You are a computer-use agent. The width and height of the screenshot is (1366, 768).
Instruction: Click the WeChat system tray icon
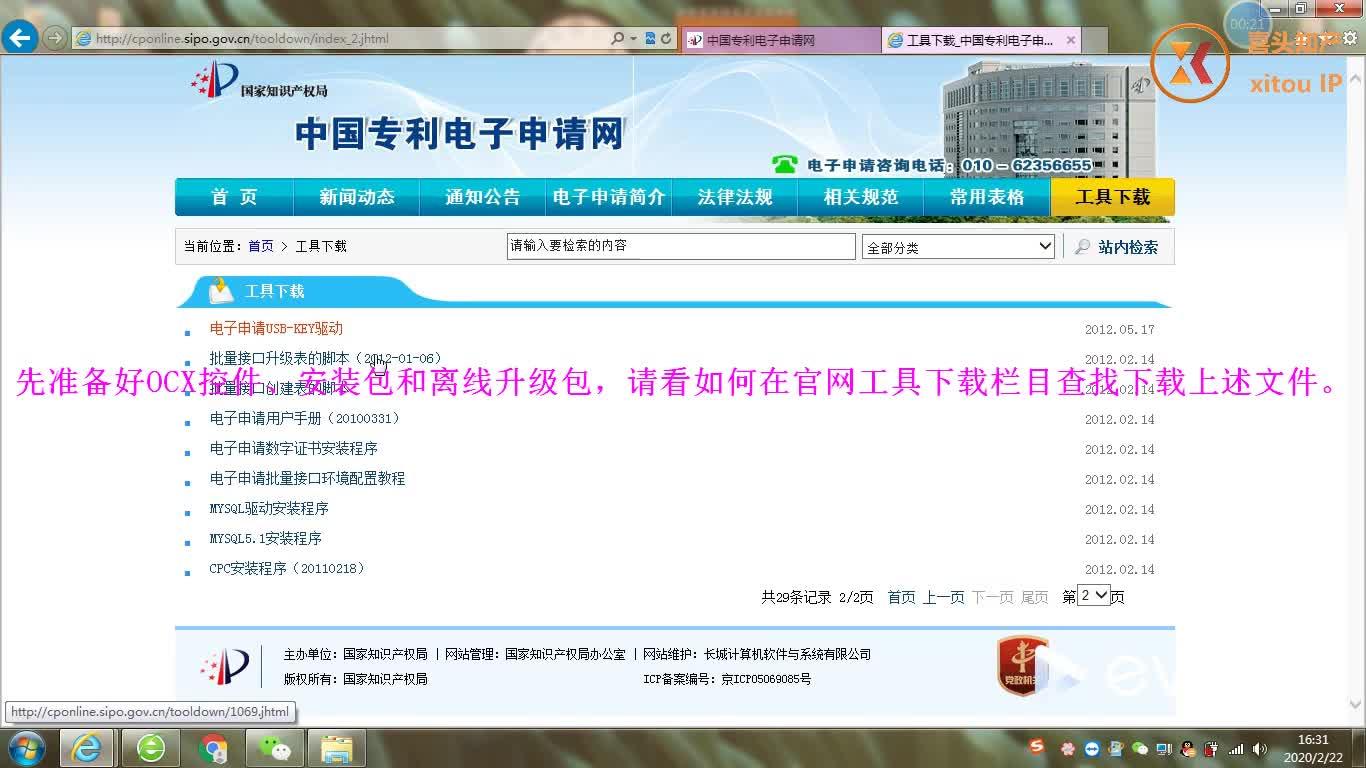tap(1140, 749)
